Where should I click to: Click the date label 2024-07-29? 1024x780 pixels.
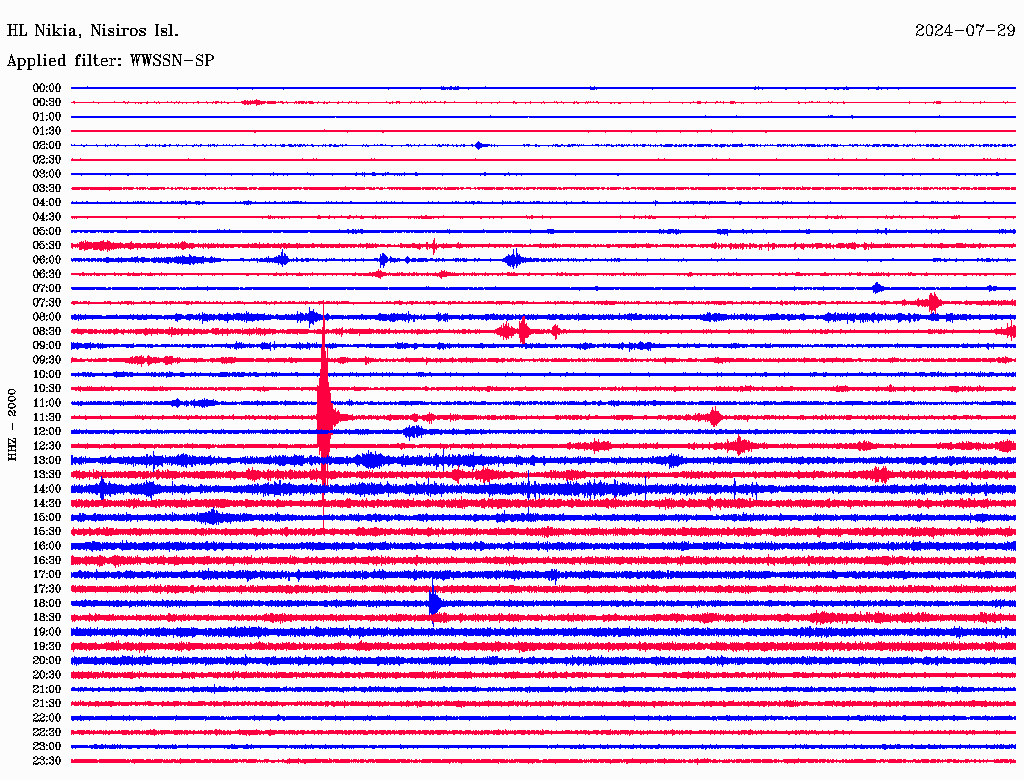coord(965,31)
